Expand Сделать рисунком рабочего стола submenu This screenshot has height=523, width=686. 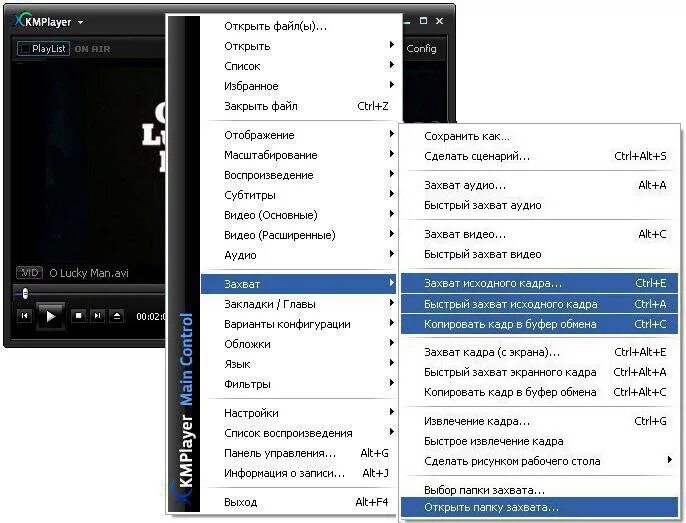pos(539,461)
